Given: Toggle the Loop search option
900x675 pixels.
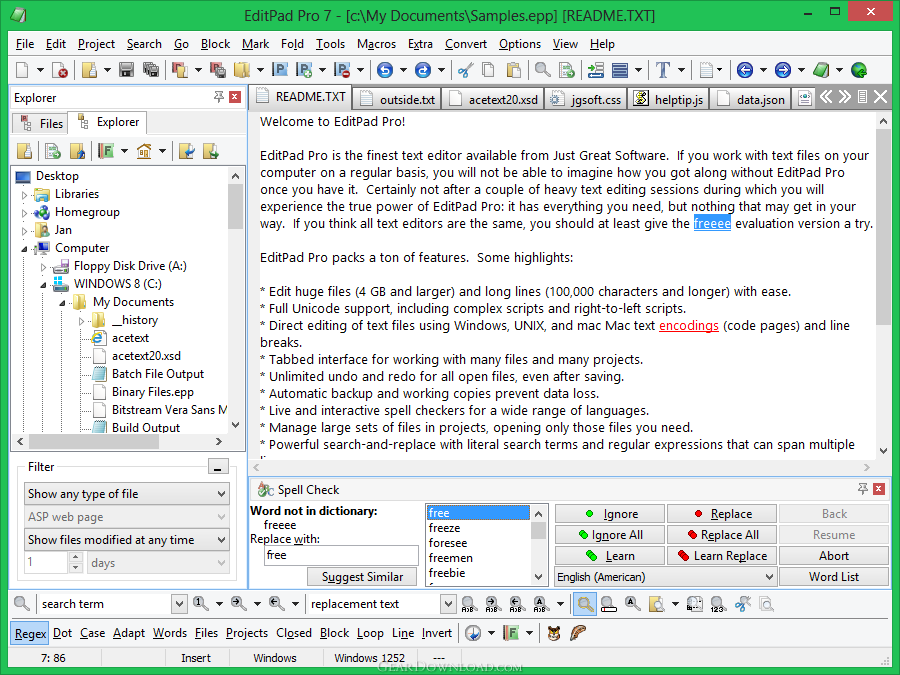Looking at the screenshot, I should pyautogui.click(x=370, y=633).
